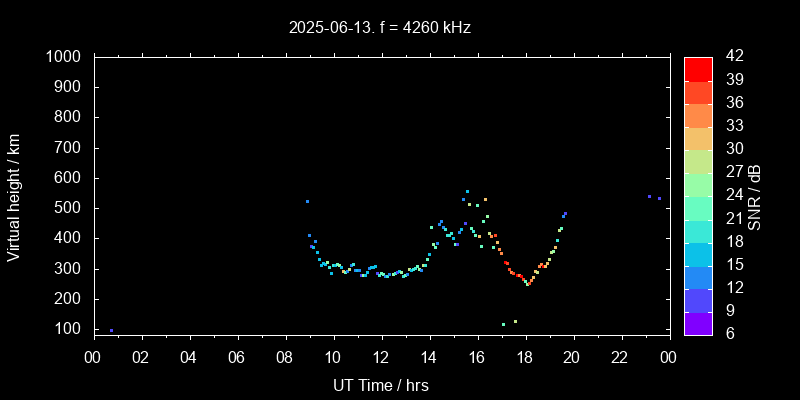Click the 'UT Time / hrs' axis label

(x=380, y=384)
